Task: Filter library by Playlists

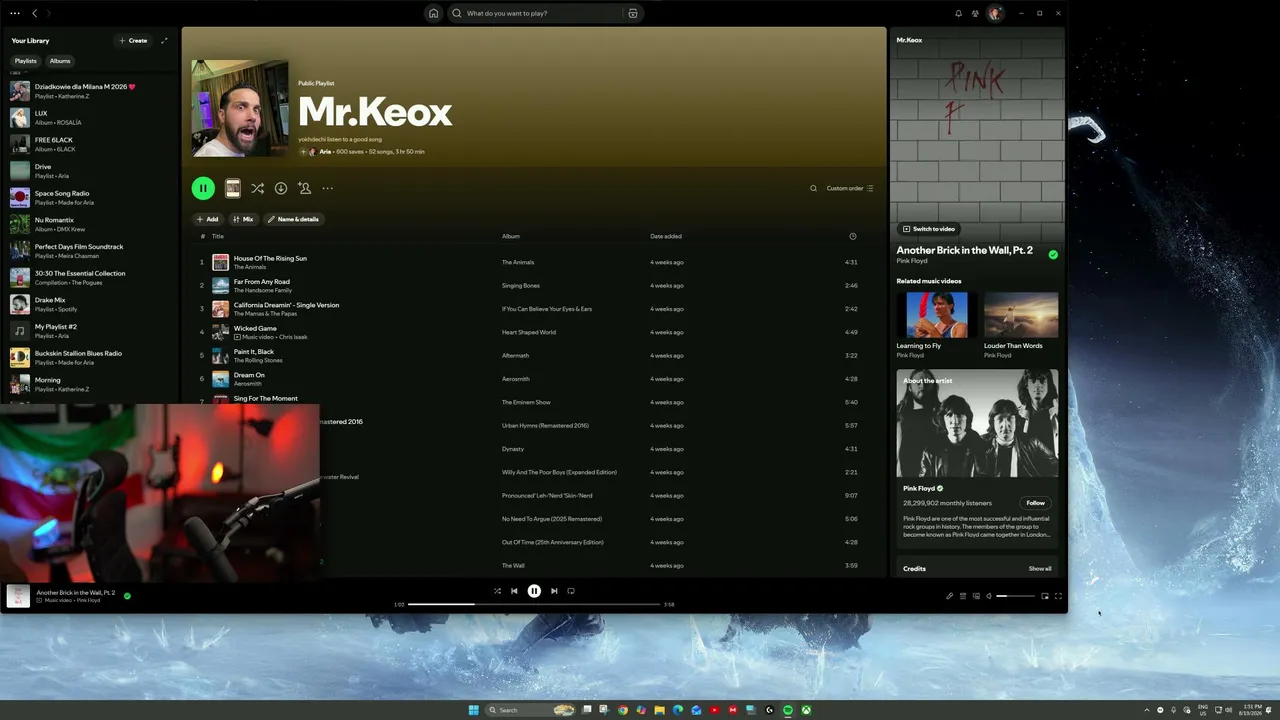Action: coord(25,61)
